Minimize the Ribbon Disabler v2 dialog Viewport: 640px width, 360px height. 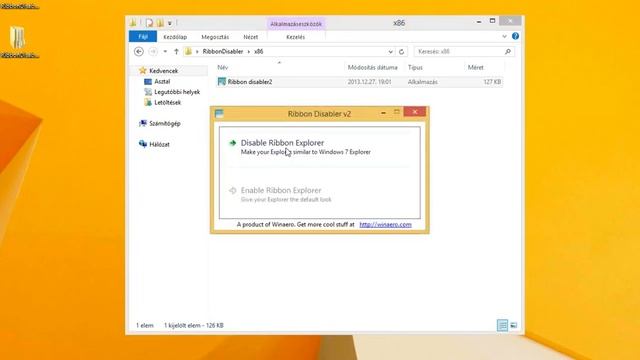pyautogui.click(x=383, y=112)
